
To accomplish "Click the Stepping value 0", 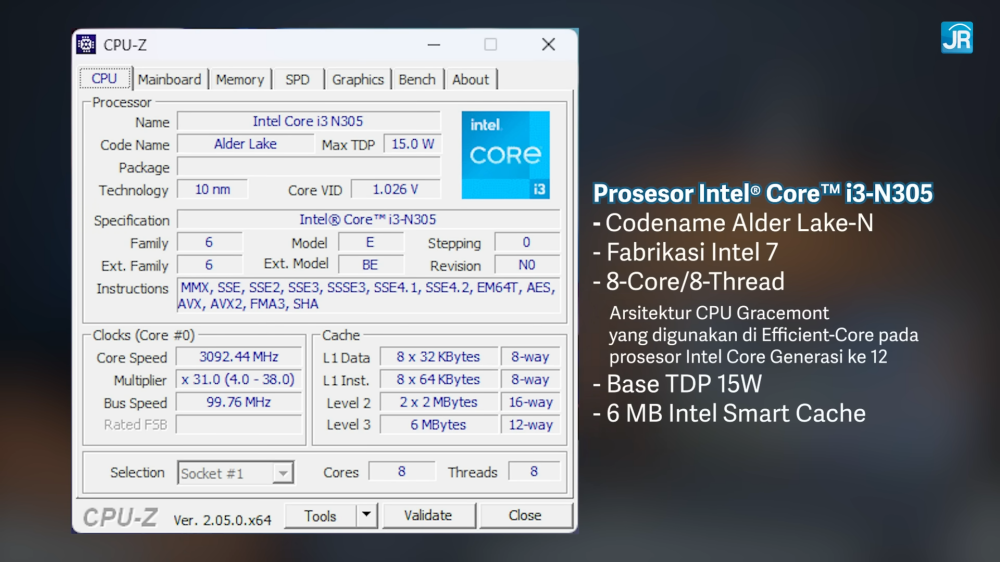I will point(527,242).
